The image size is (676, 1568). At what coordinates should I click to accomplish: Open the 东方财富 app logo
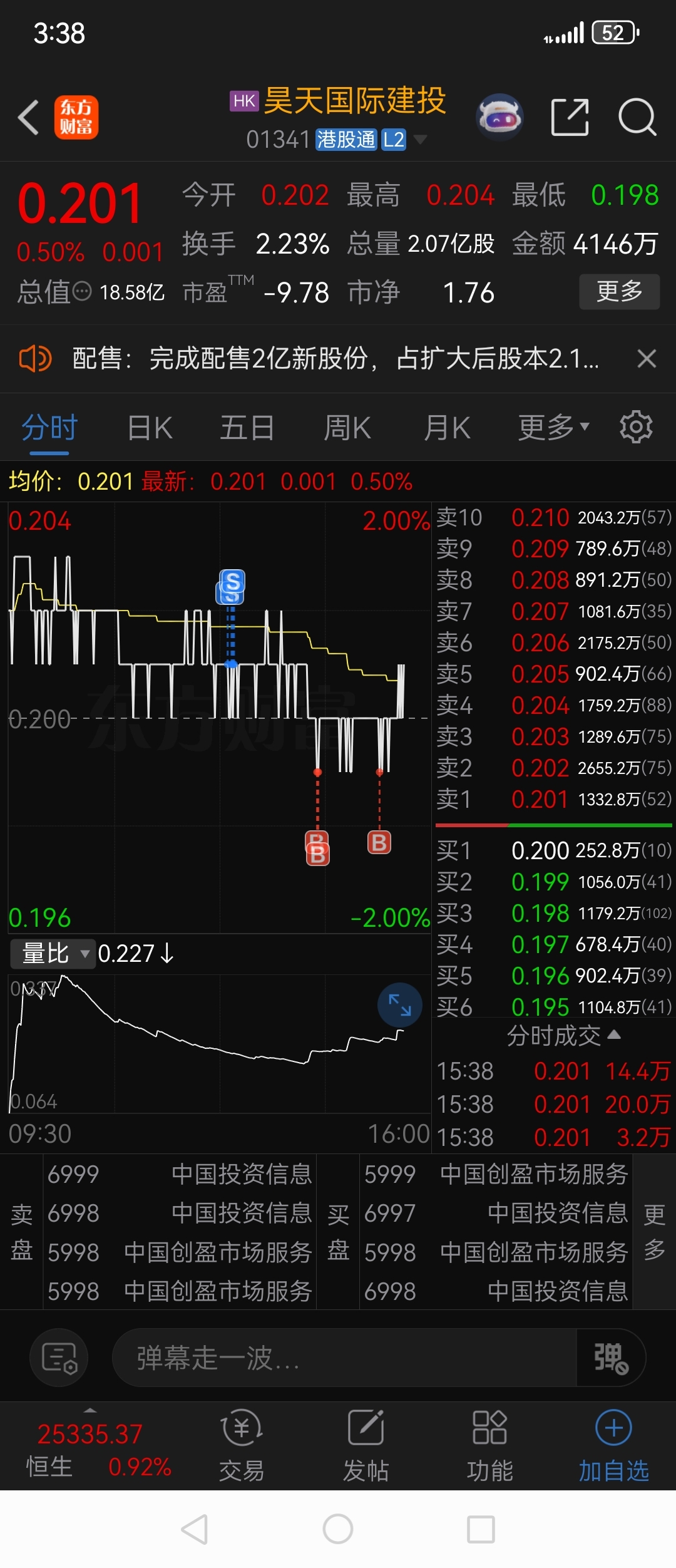coord(76,117)
